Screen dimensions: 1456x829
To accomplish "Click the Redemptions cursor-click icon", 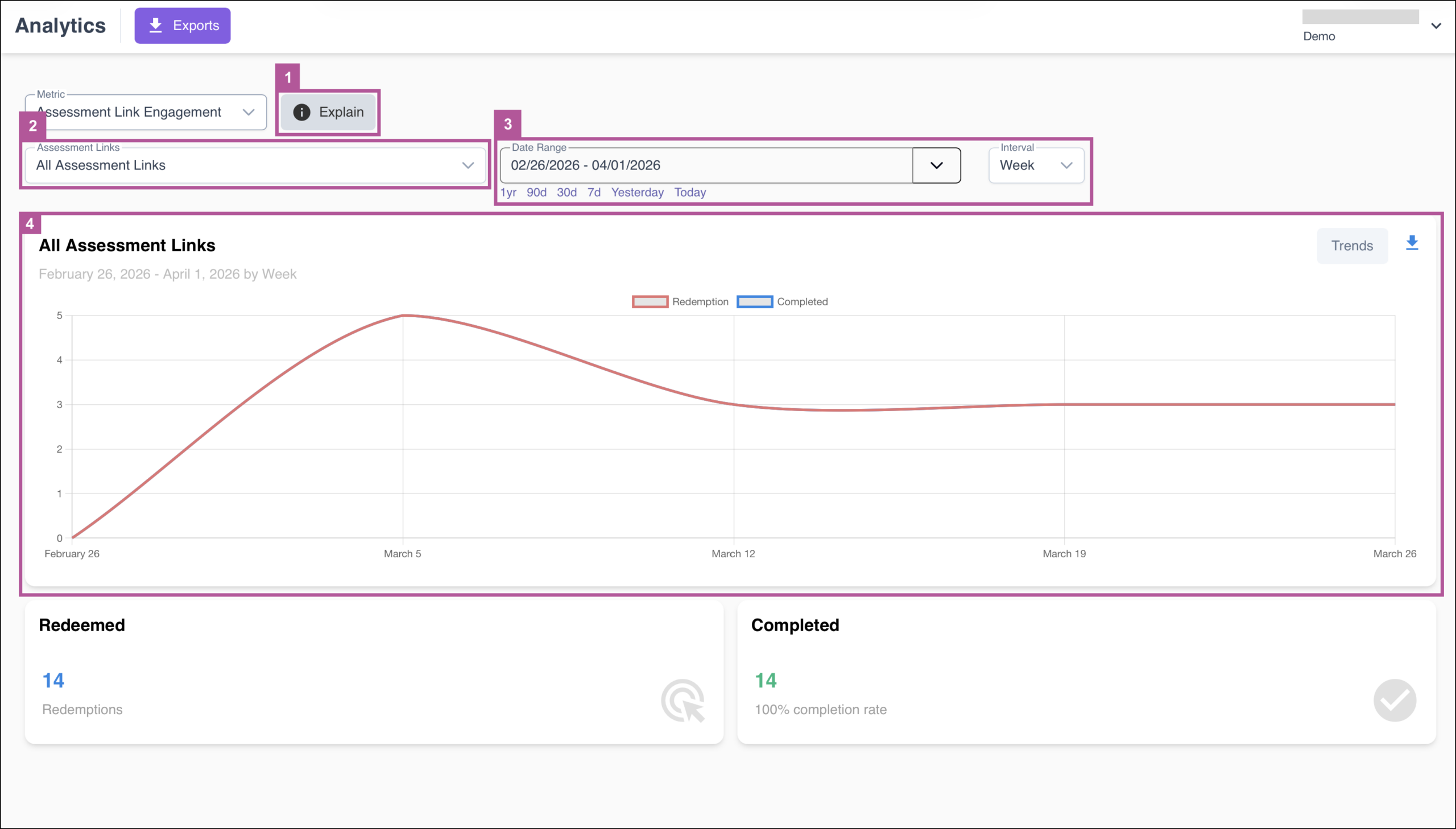I will (682, 700).
